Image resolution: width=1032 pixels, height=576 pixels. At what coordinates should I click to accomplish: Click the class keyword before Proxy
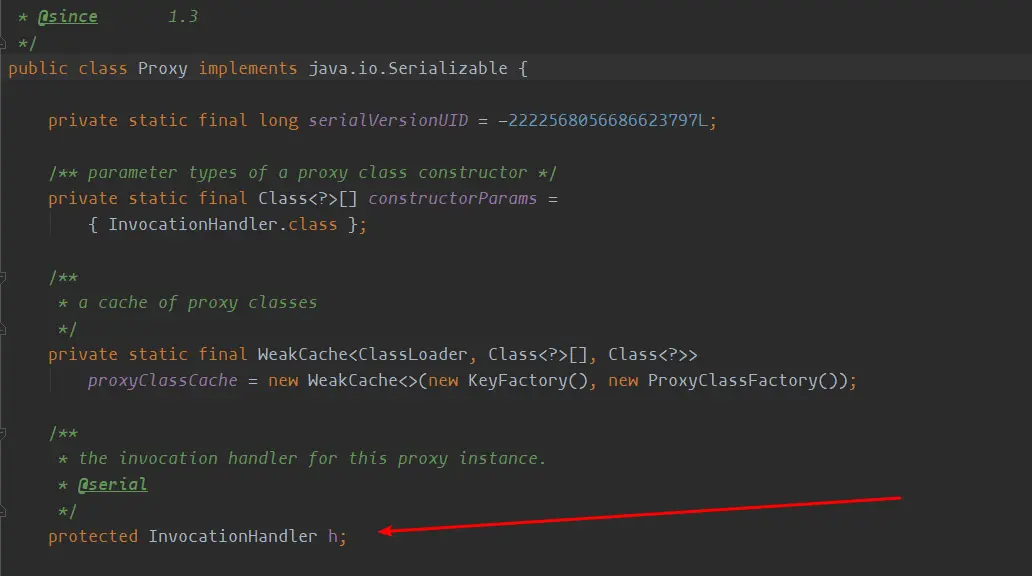103,68
